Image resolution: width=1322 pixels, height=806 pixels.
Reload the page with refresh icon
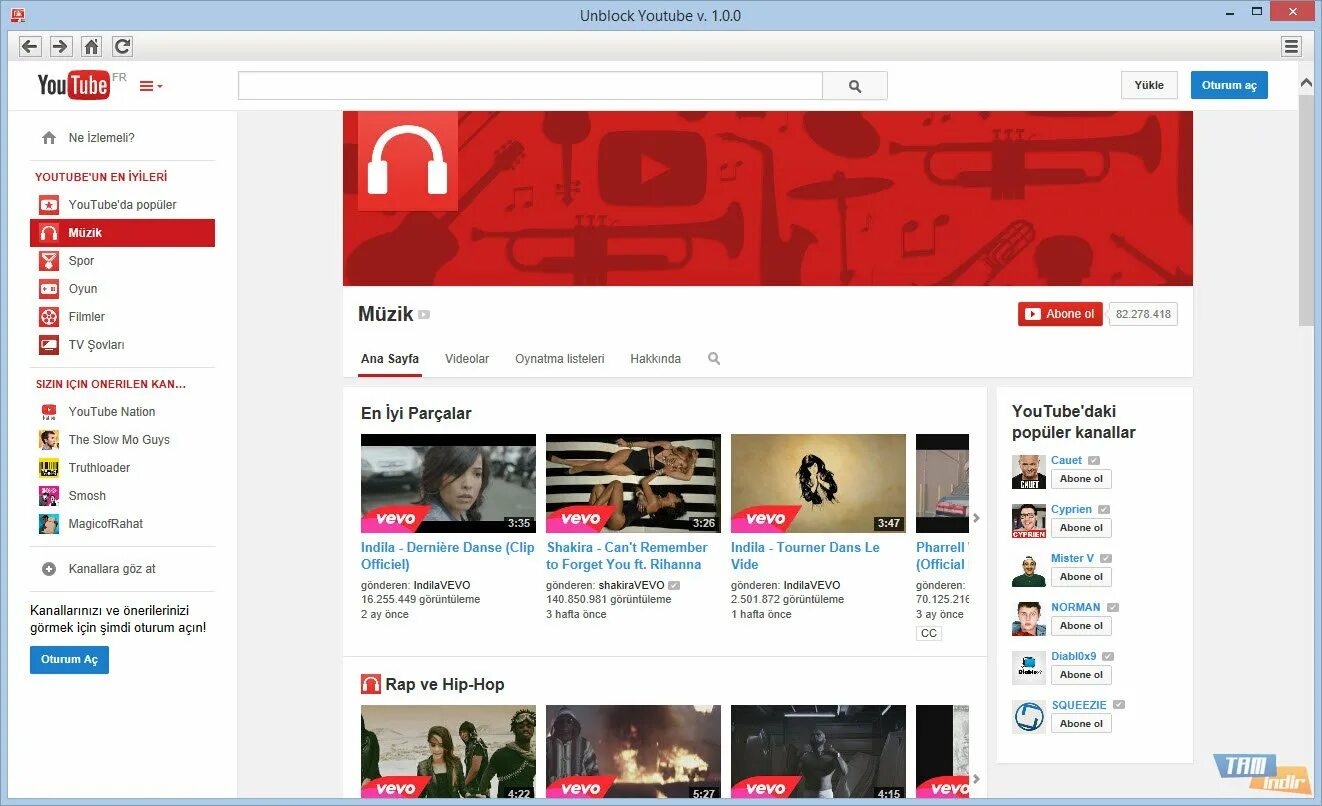(122, 46)
